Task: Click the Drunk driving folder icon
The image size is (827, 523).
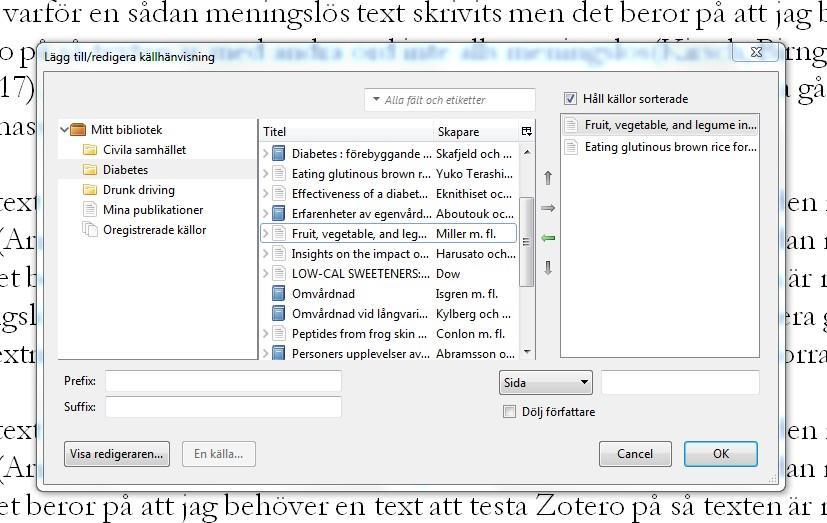Action: tap(90, 190)
